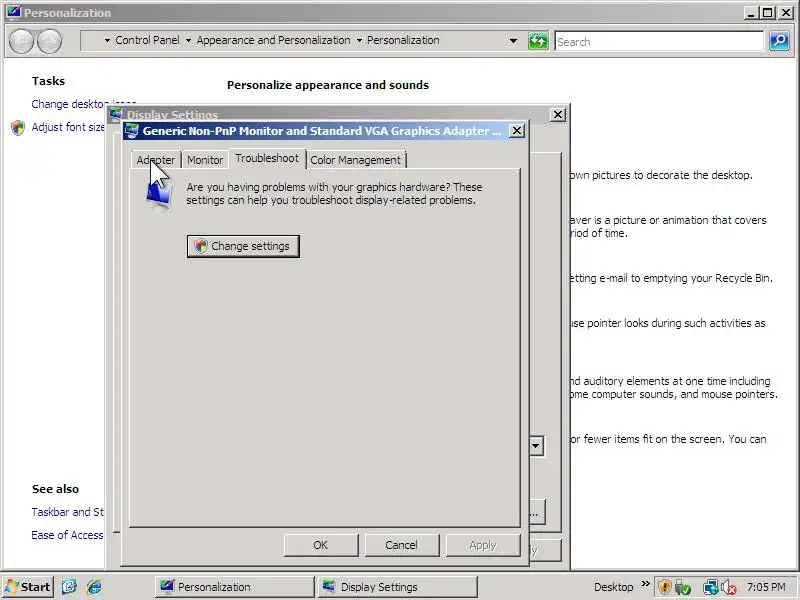This screenshot has width=800, height=600.
Task: Open the root breadcrumb arrow before Control Panel
Action: tap(107, 40)
